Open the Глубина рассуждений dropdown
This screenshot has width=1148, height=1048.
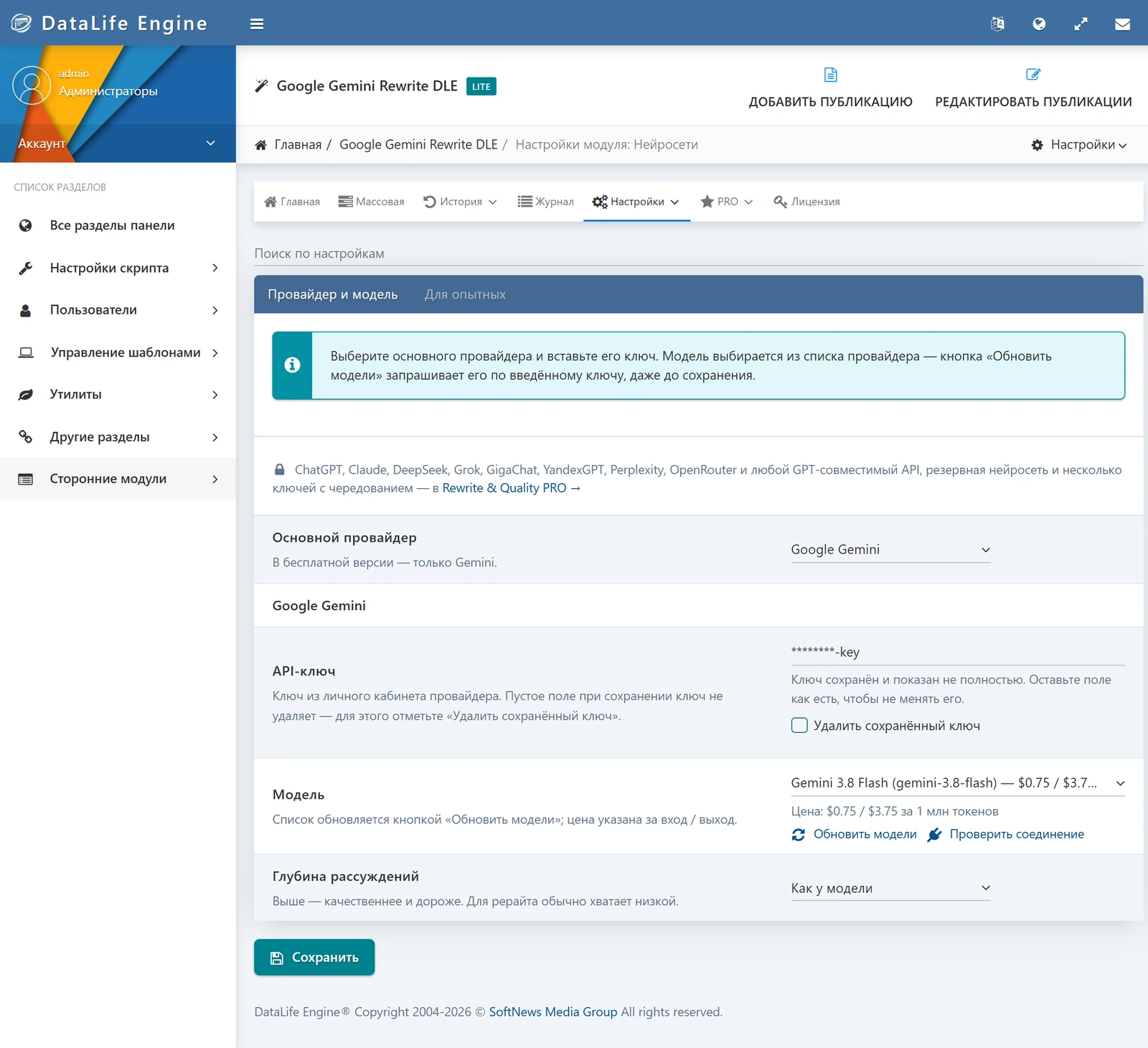pyautogui.click(x=890, y=888)
